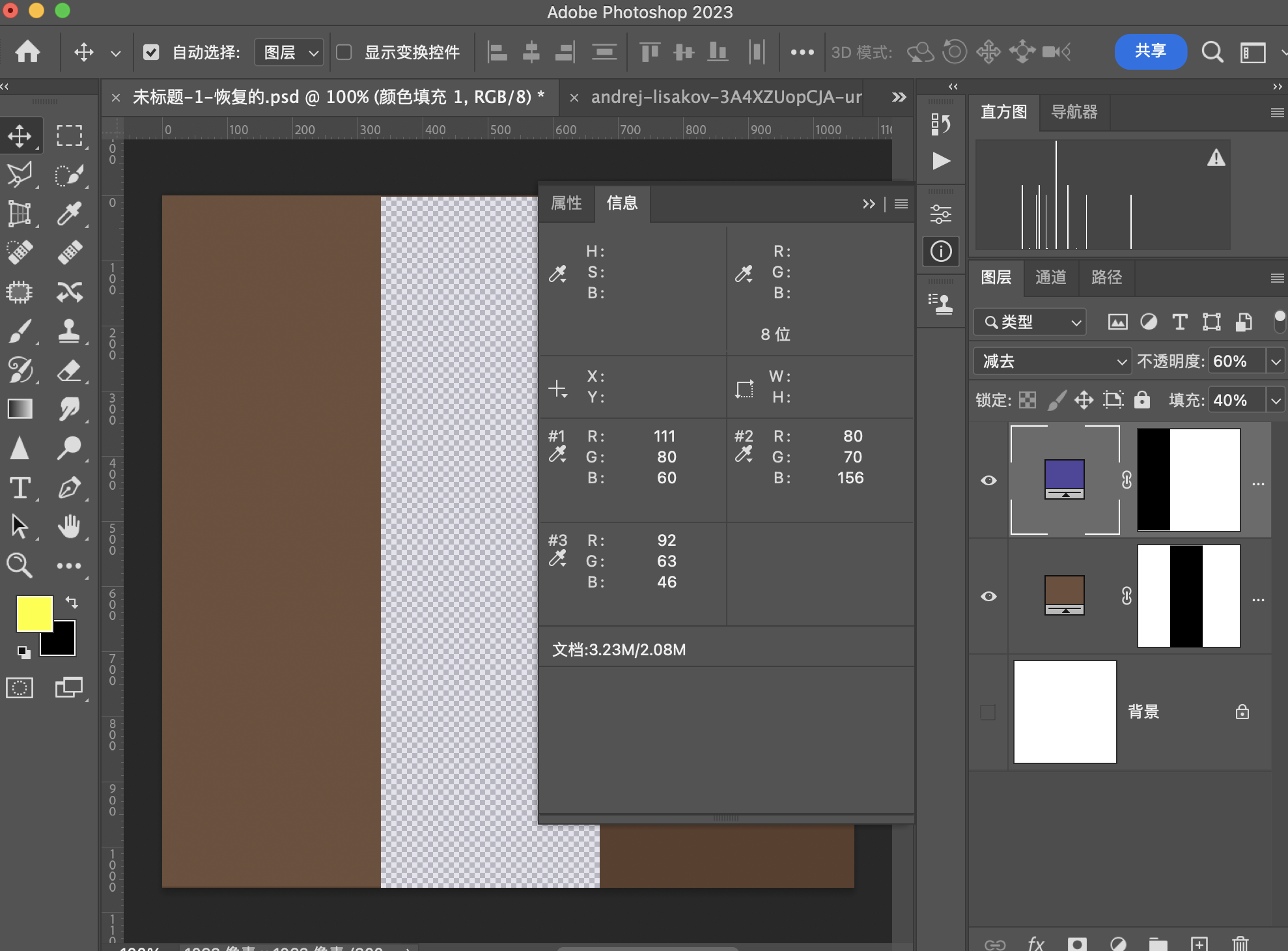Open more align options ellipsis
The width and height of the screenshot is (1288, 951).
pos(802,52)
